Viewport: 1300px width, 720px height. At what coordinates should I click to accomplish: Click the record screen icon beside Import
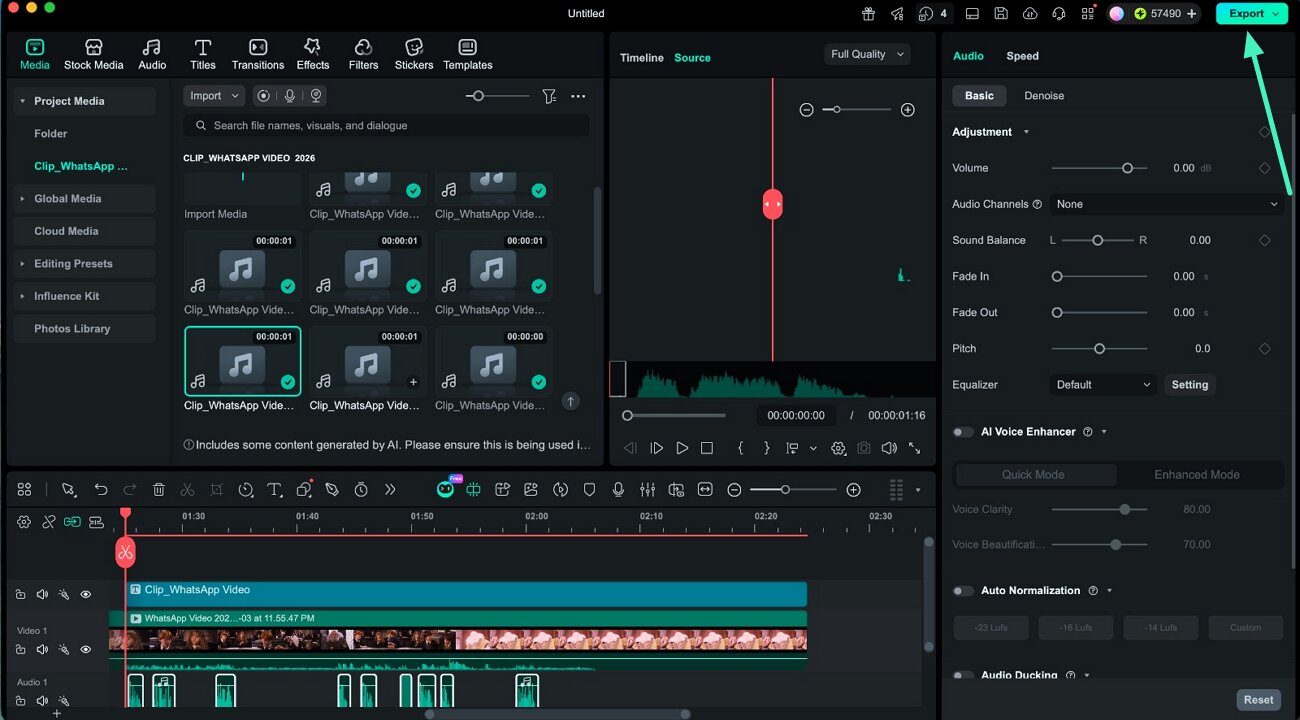point(264,96)
